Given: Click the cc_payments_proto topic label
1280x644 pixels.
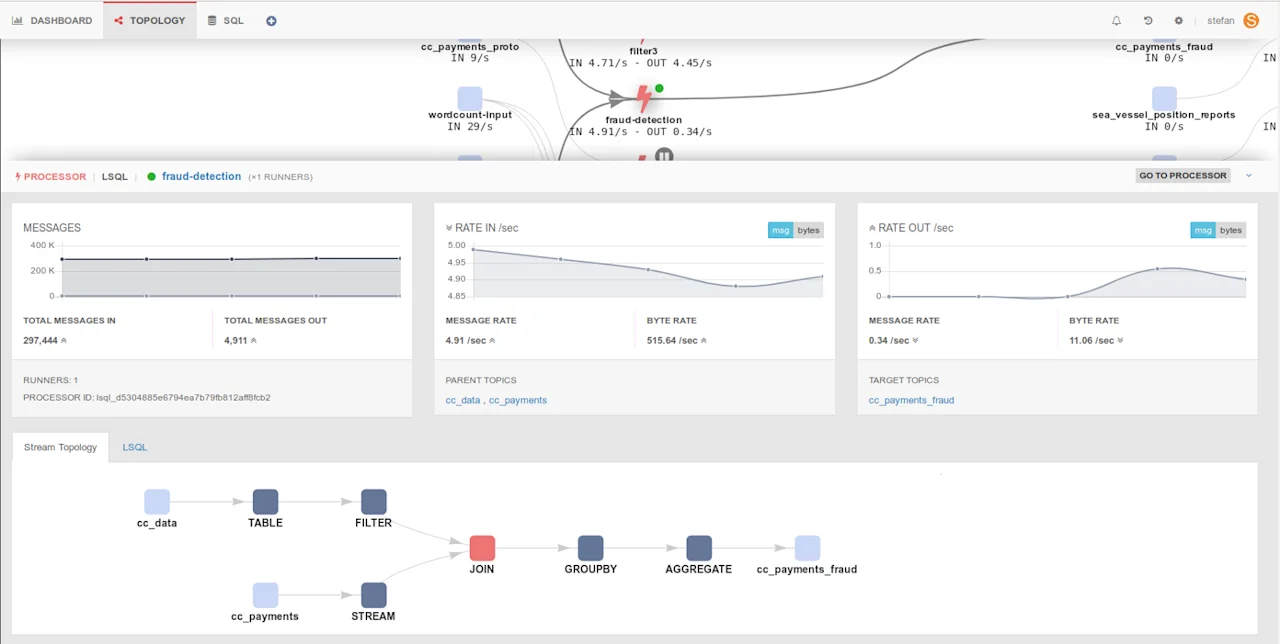Looking at the screenshot, I should point(470,46).
